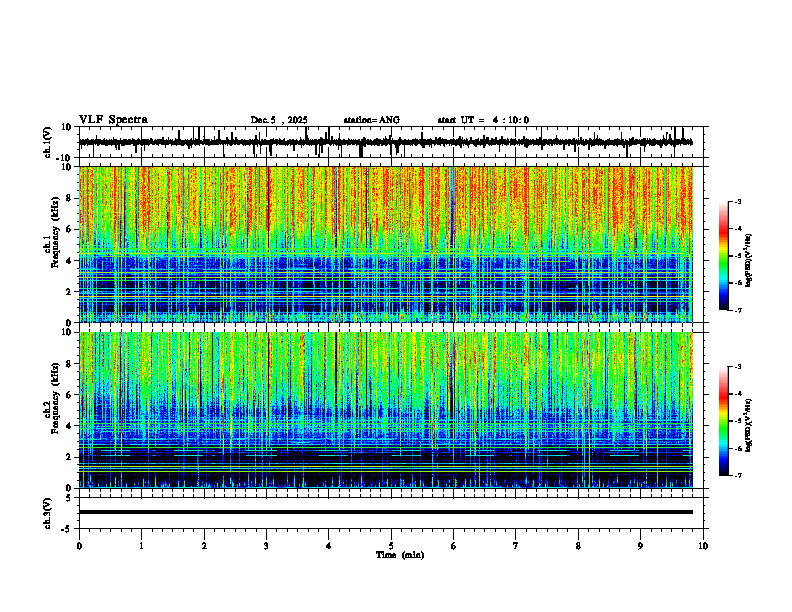Click the "6" tick on ch.2 frequency axis
This screenshot has width=792, height=612.
click(x=70, y=395)
